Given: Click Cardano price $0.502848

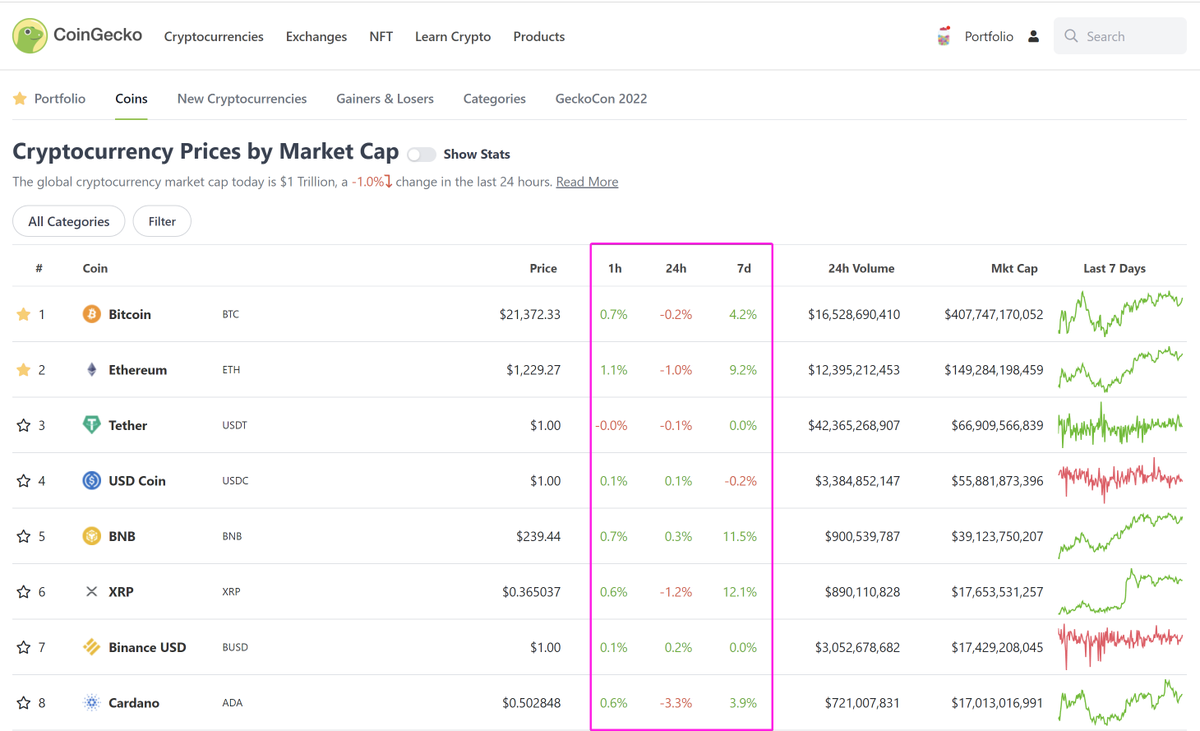Looking at the screenshot, I should point(531,703).
